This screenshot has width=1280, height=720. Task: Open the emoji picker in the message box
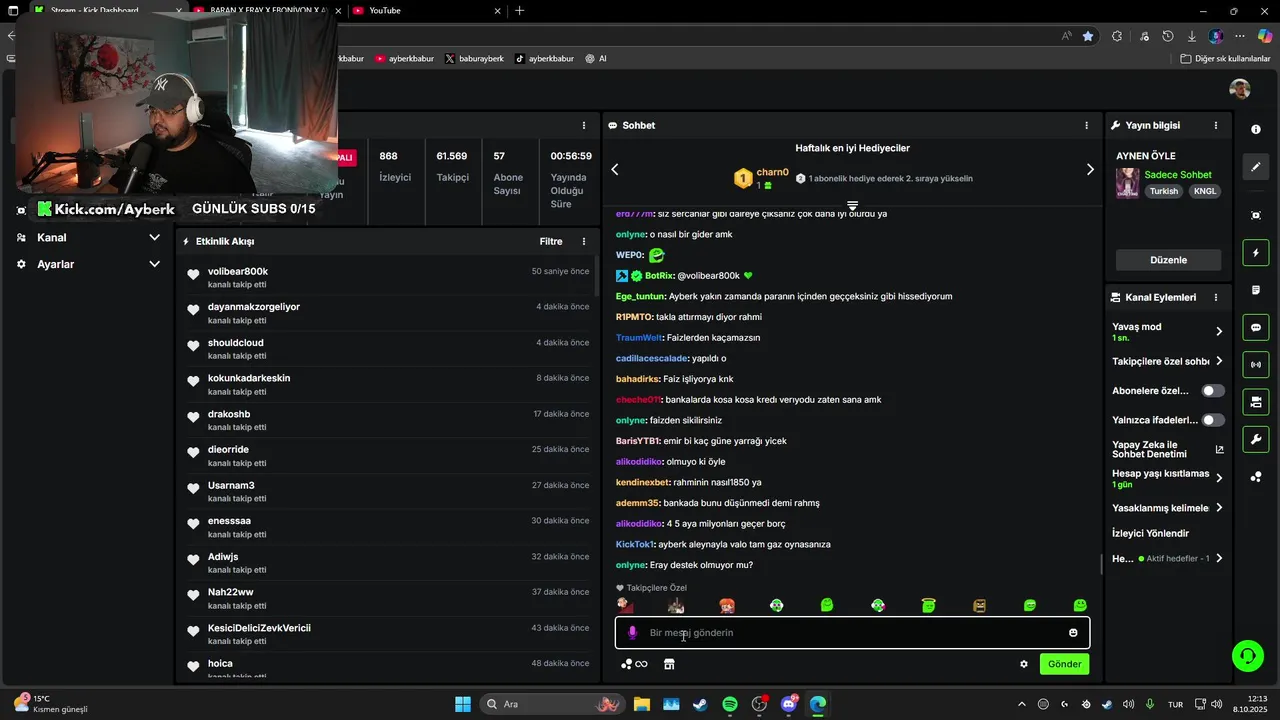click(x=1073, y=633)
